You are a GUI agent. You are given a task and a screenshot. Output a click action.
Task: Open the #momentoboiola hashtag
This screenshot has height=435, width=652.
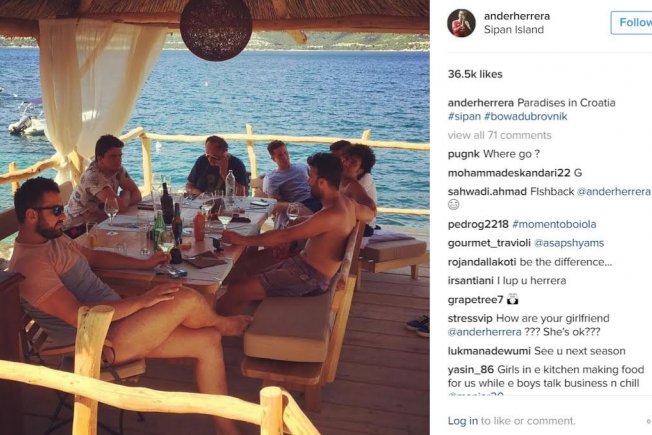click(x=554, y=224)
